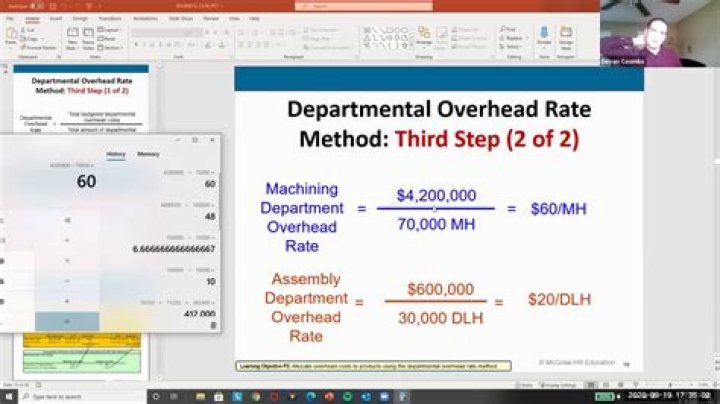Open the Calculator taskbar icon

[x=403, y=397]
